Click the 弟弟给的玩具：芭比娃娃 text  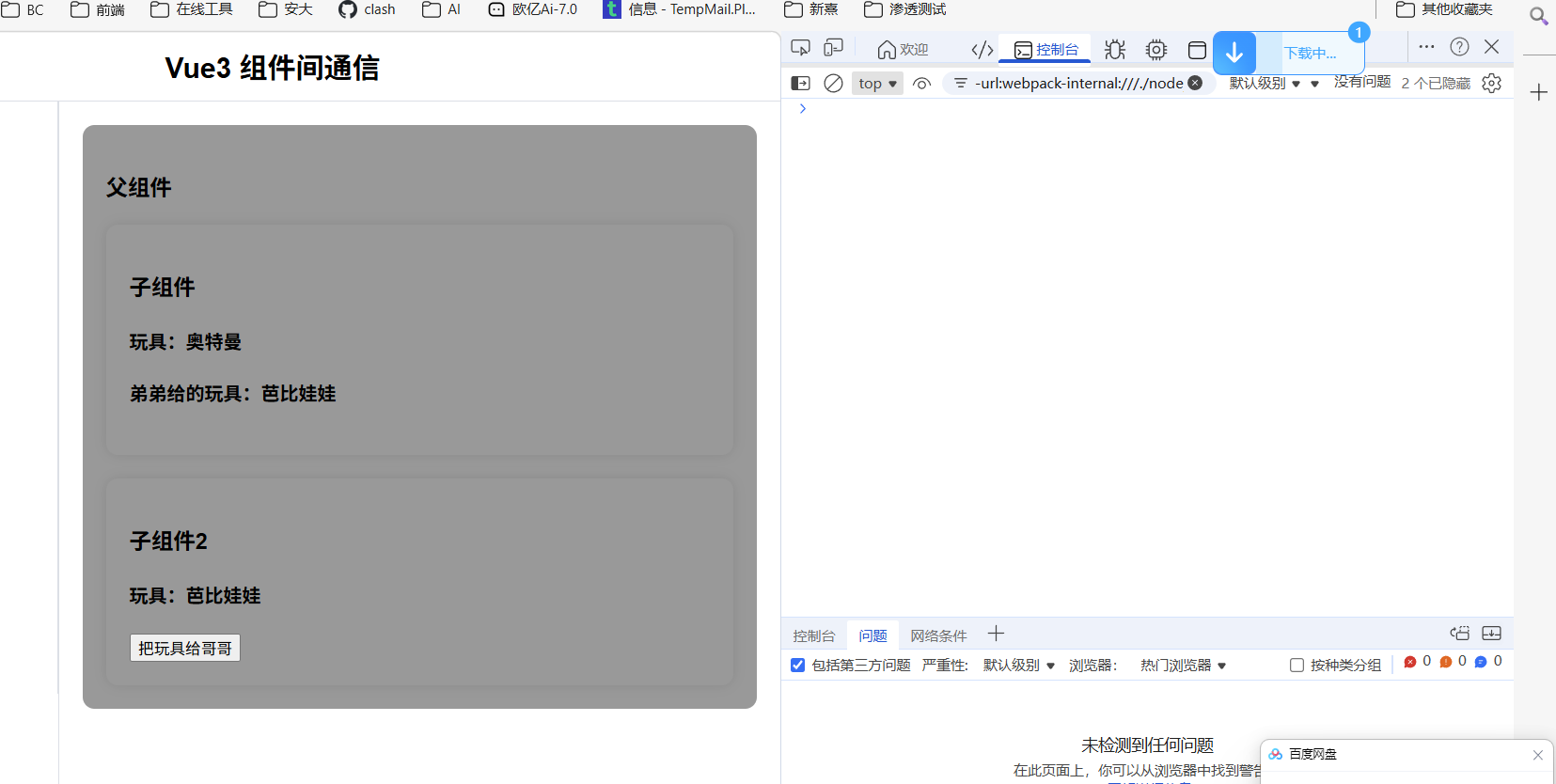tap(232, 394)
